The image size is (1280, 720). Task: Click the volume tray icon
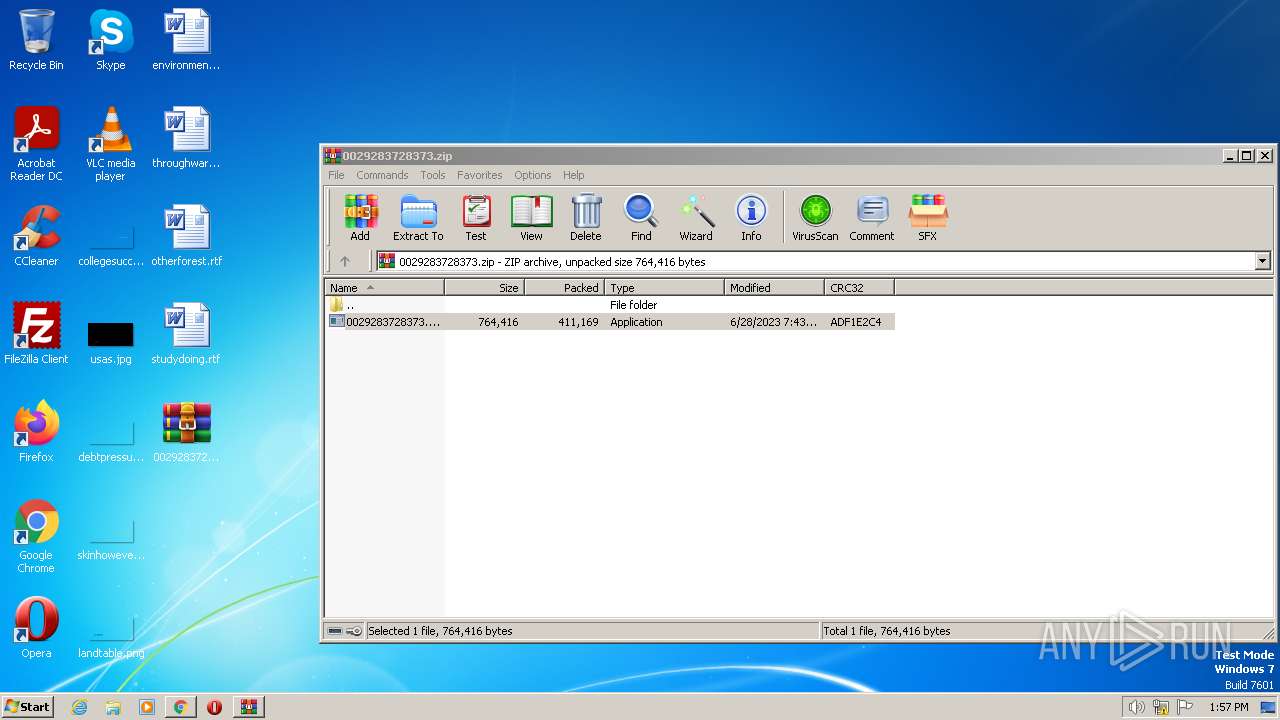[1136, 707]
